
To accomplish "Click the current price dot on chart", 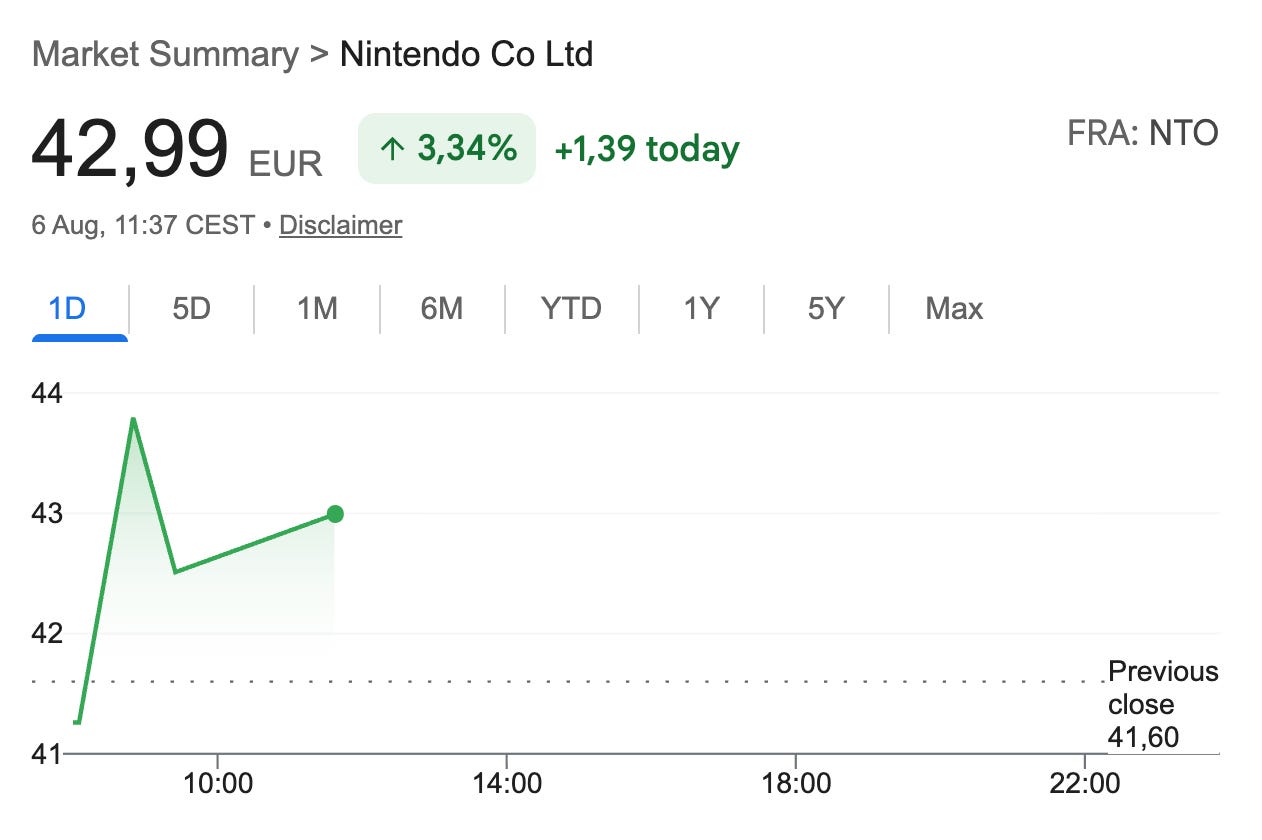I will click(335, 514).
